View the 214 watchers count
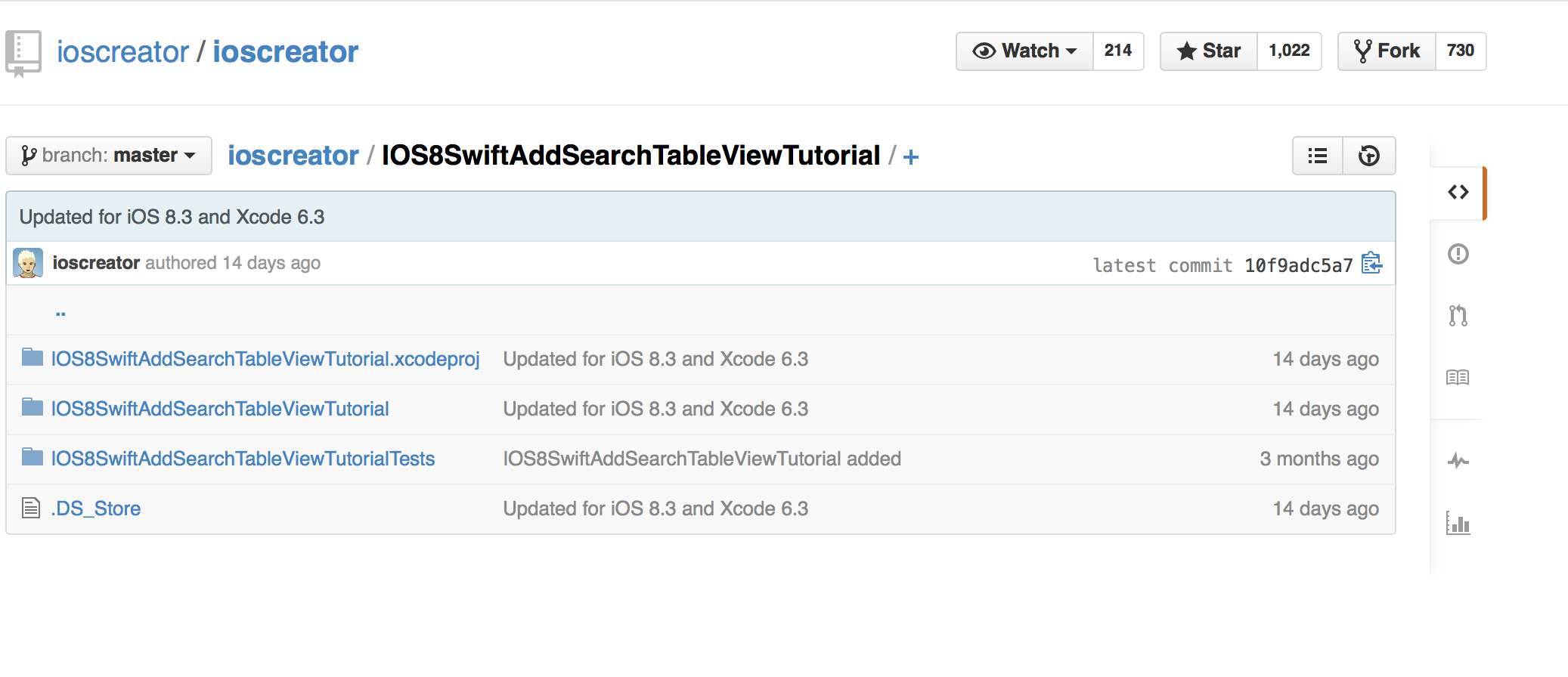This screenshot has width=1568, height=677. 1118,51
